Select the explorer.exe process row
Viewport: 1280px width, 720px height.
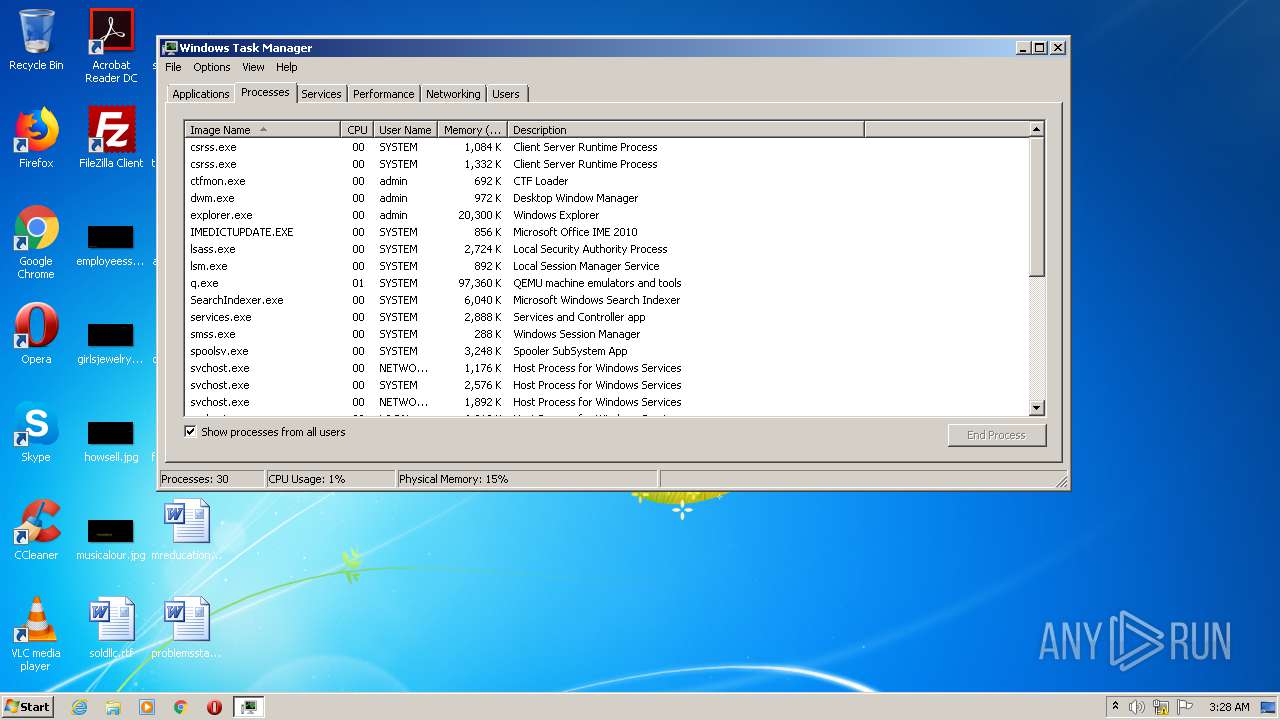pos(607,215)
